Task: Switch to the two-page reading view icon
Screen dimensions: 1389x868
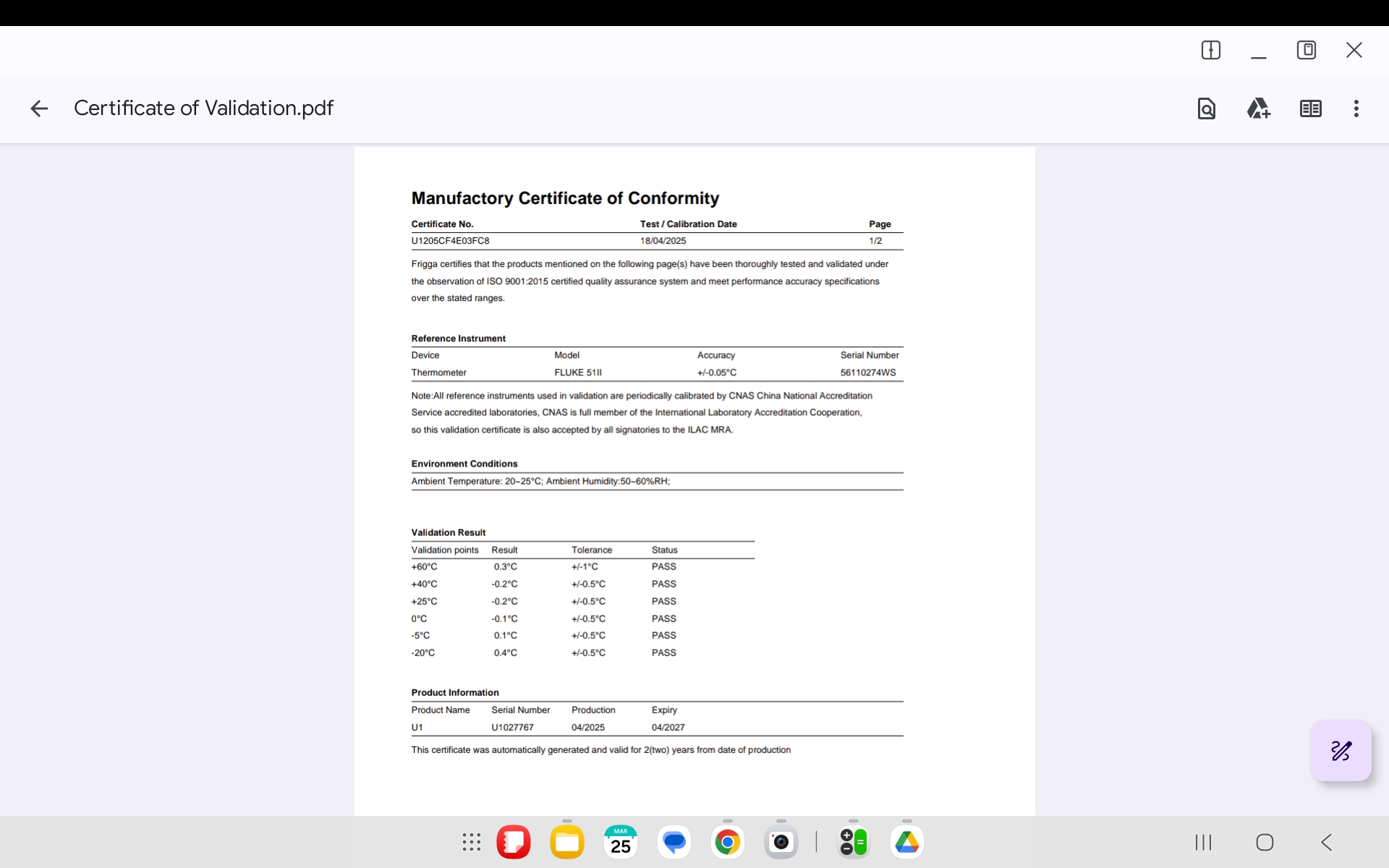Action: click(x=1310, y=109)
